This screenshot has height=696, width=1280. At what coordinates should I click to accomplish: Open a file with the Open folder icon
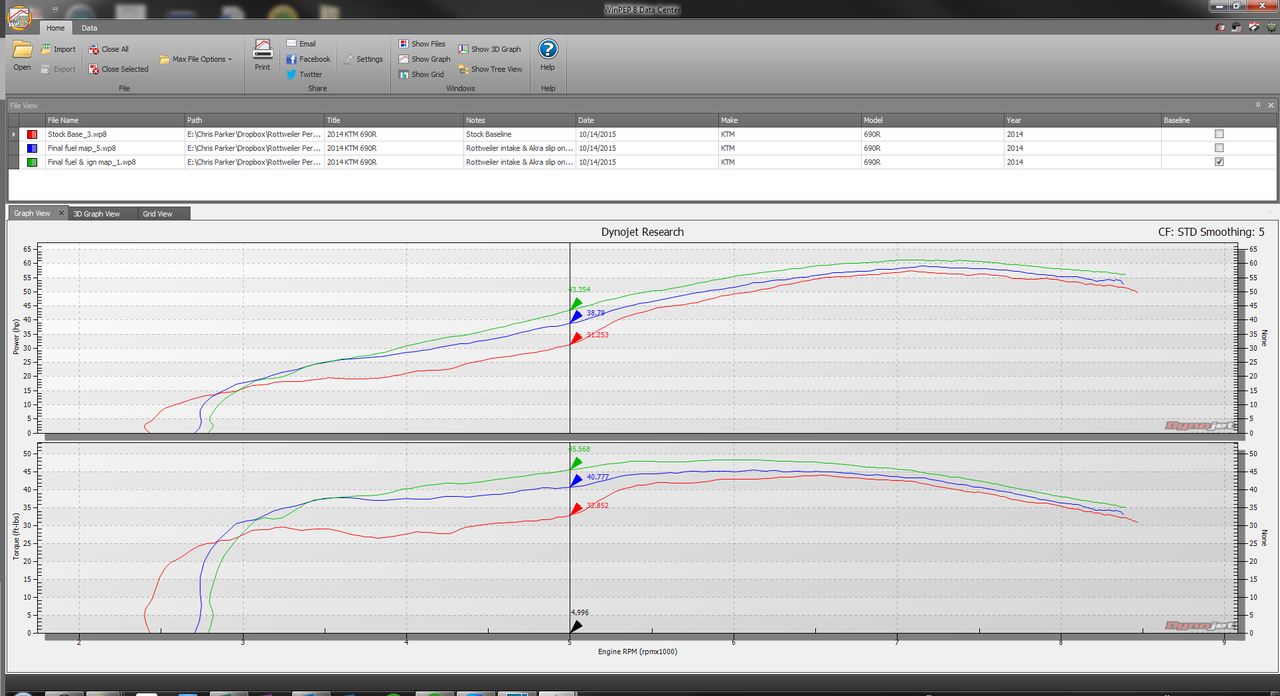(x=22, y=55)
